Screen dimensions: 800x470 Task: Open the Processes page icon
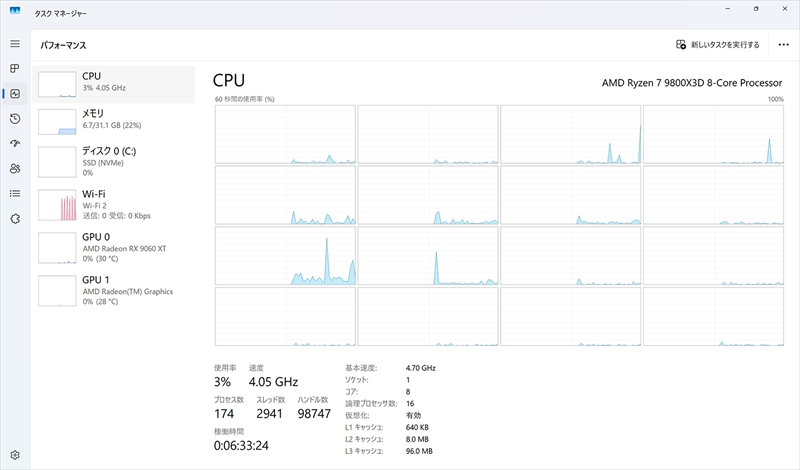coord(15,69)
